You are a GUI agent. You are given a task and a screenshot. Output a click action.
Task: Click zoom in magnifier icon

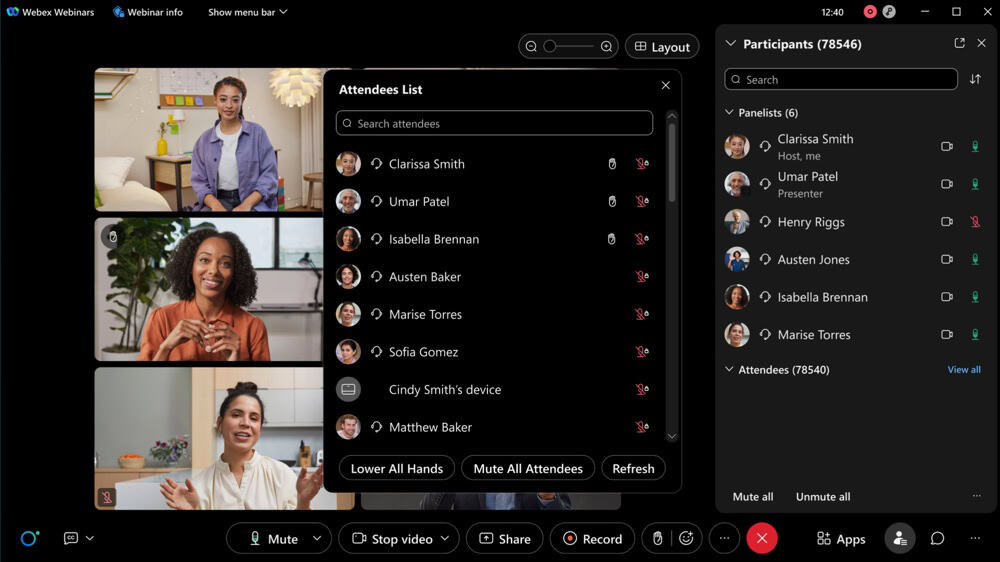(606, 46)
